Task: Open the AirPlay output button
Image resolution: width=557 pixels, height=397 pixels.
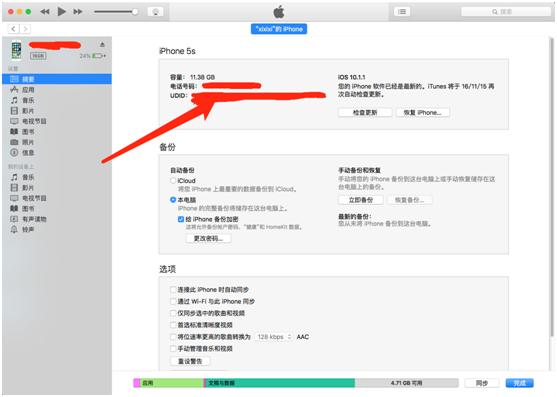Action: coord(155,12)
